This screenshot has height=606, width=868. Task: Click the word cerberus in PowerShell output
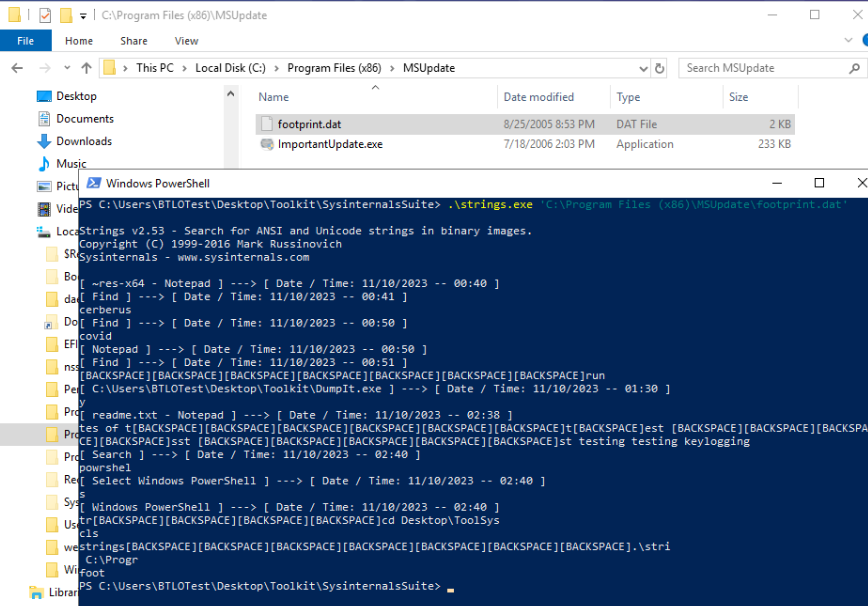105,310
